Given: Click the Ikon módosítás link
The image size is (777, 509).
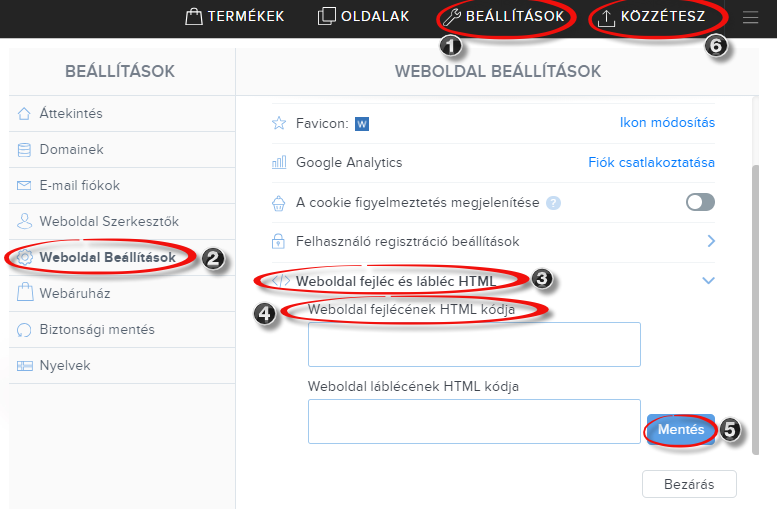Looking at the screenshot, I should (x=667, y=123).
